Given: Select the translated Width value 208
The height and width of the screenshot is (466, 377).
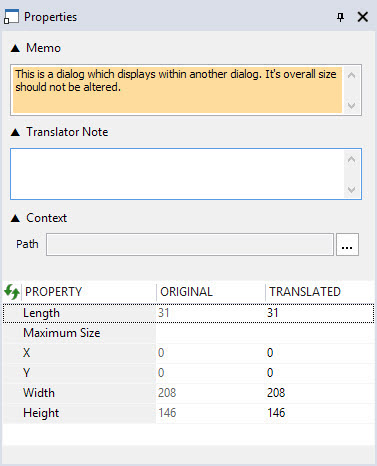Looking at the screenshot, I should pyautogui.click(x=276, y=393).
